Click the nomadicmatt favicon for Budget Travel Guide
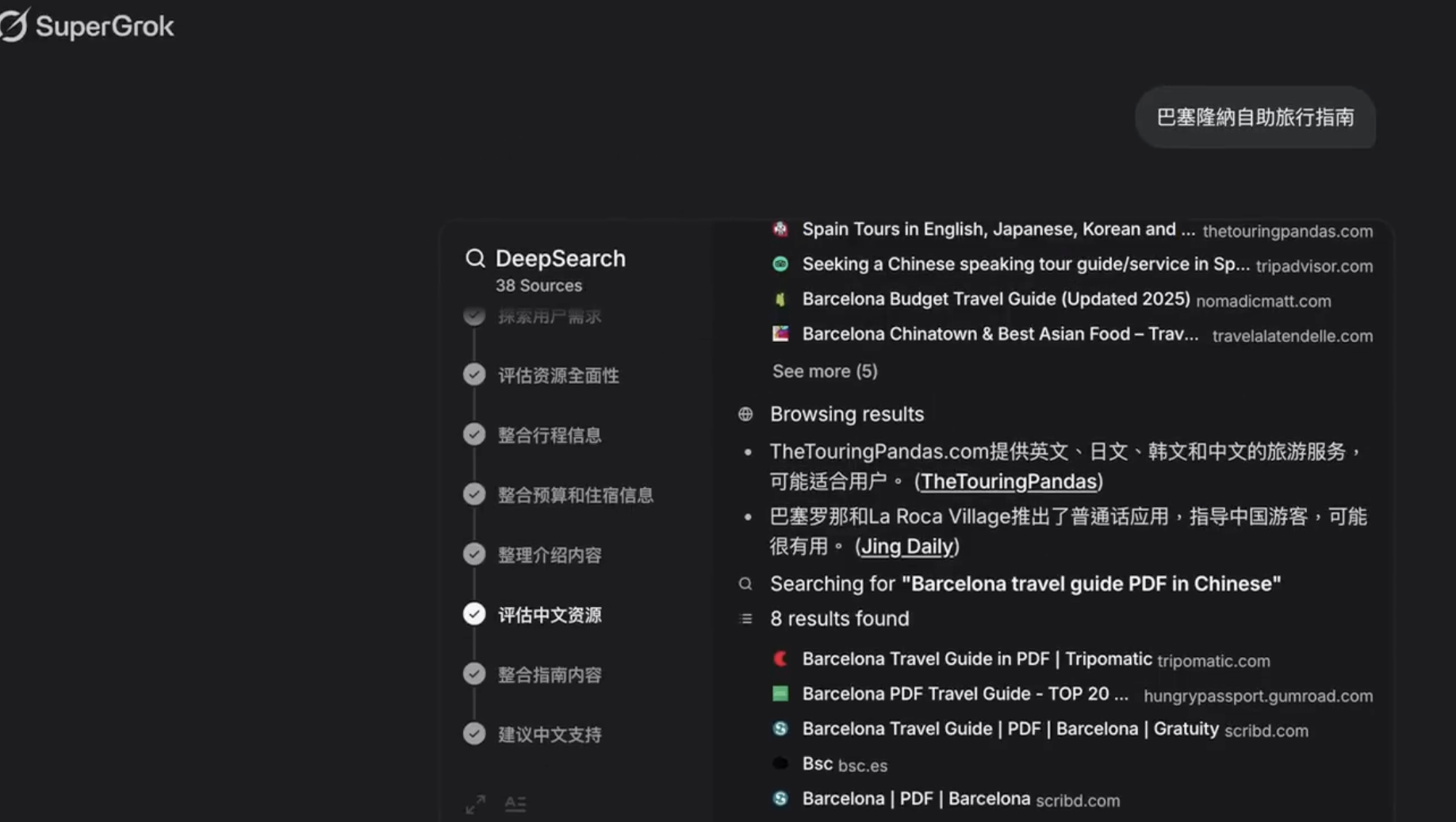 pos(780,299)
